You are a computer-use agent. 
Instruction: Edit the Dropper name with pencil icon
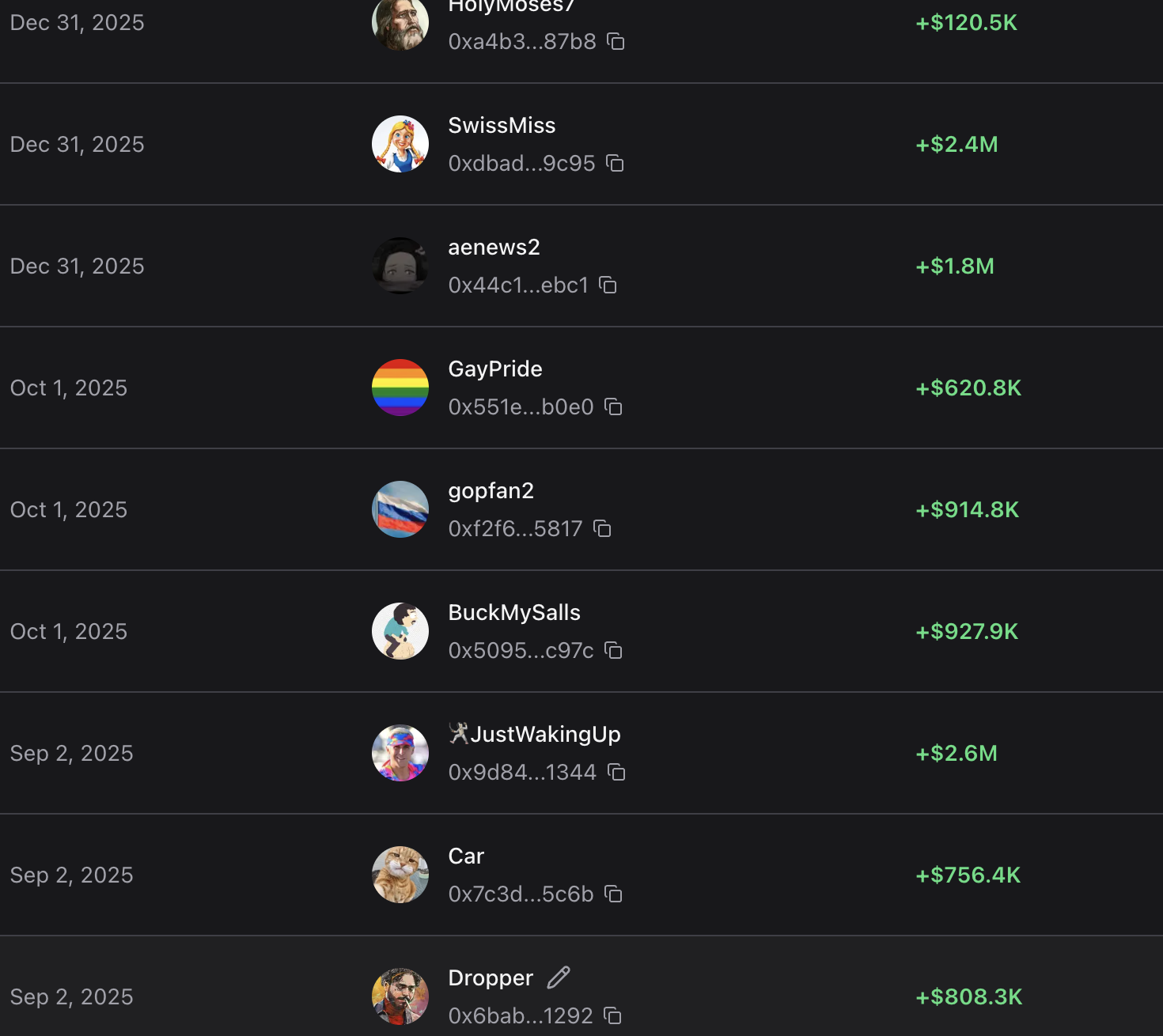(x=559, y=977)
